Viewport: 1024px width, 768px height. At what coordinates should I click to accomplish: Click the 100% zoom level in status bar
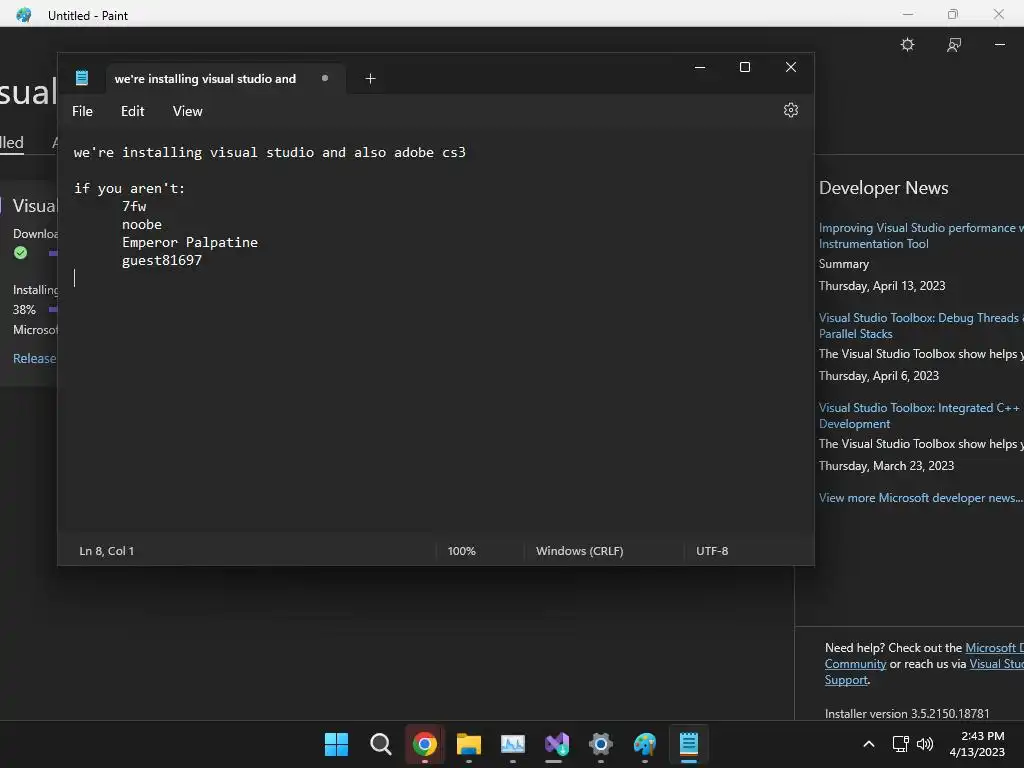(x=462, y=551)
